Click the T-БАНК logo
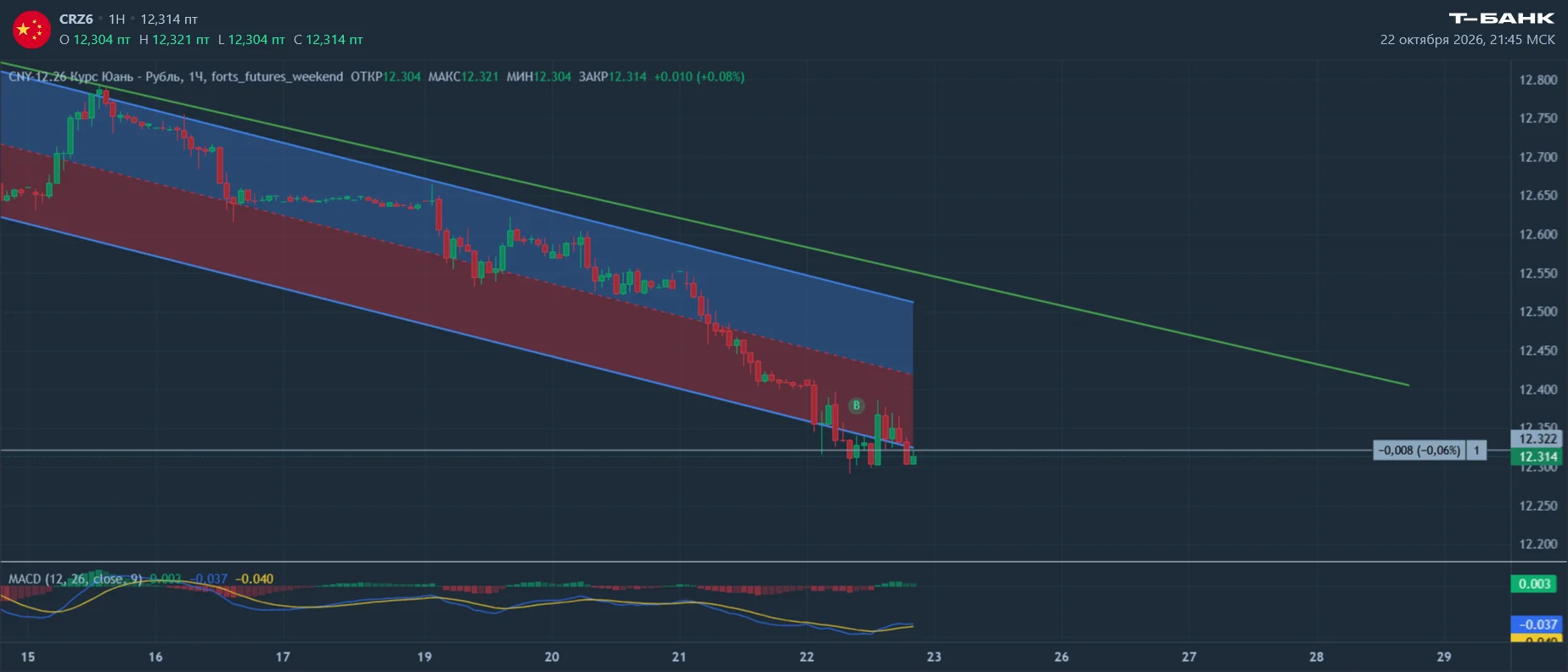This screenshot has width=1568, height=672. pyautogui.click(x=1501, y=18)
